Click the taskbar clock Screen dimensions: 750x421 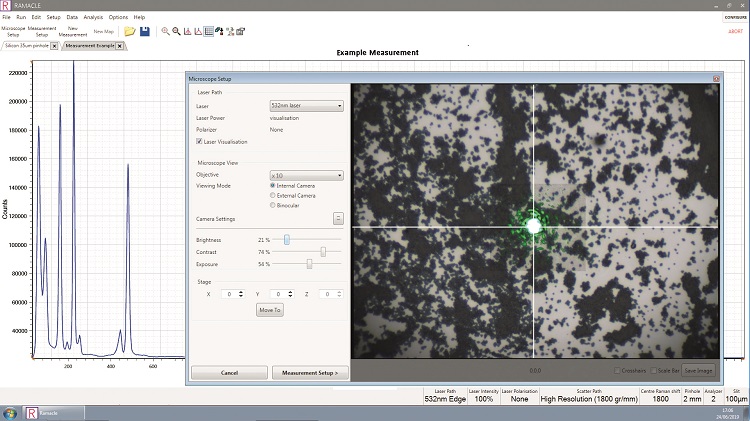click(727, 413)
